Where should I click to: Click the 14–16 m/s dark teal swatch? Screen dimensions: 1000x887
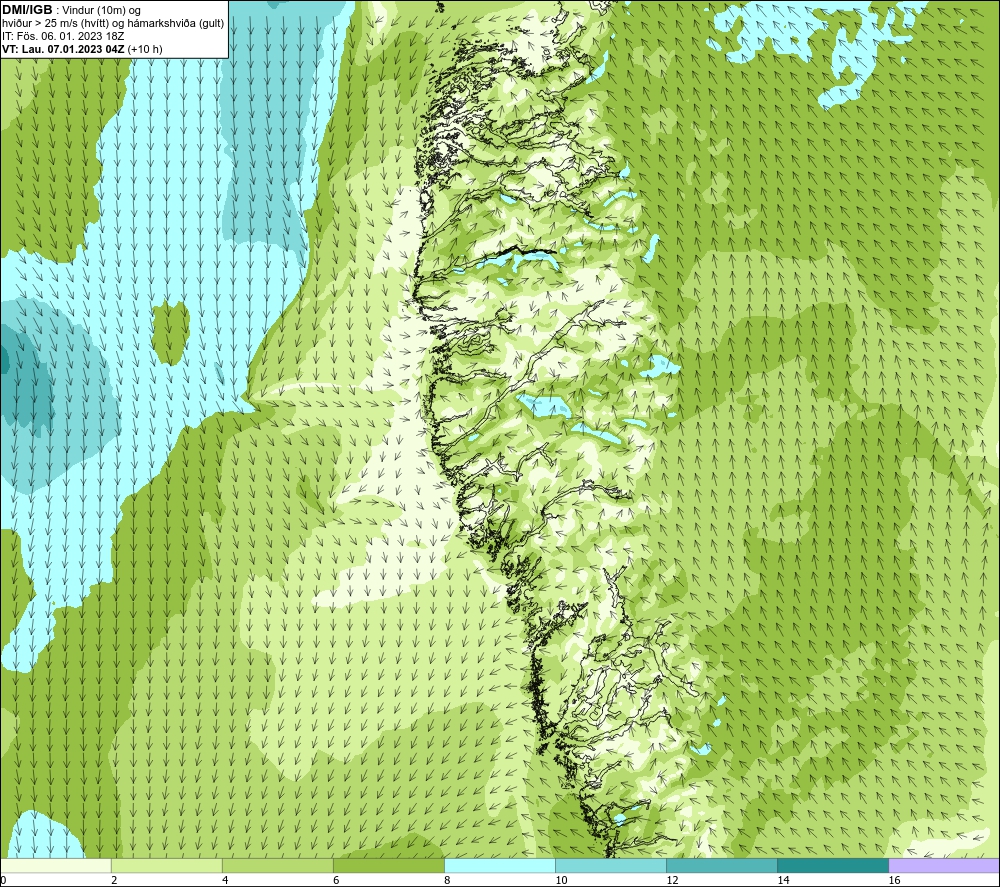tap(832, 866)
